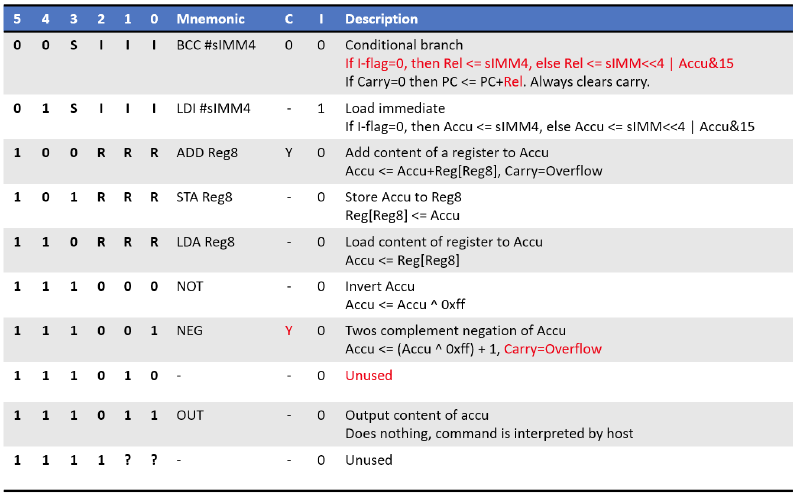Select the Load immediate description text

pos(395,108)
